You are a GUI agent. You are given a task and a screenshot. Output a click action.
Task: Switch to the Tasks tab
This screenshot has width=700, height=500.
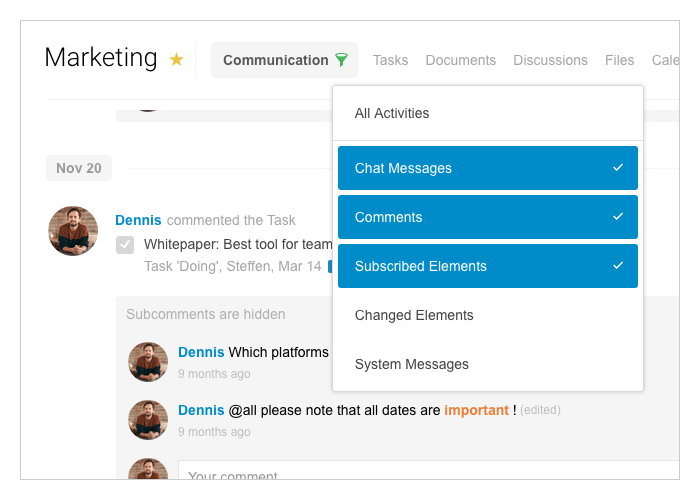[390, 60]
